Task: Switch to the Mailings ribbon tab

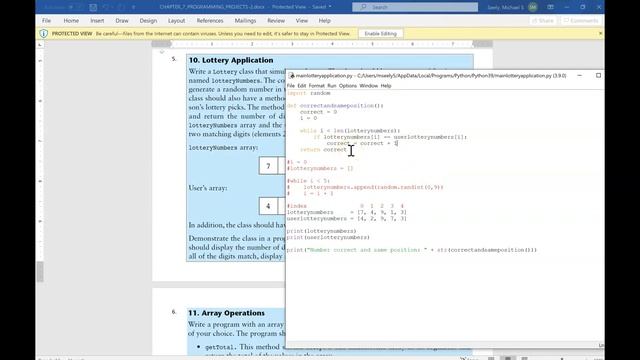Action: point(245,20)
